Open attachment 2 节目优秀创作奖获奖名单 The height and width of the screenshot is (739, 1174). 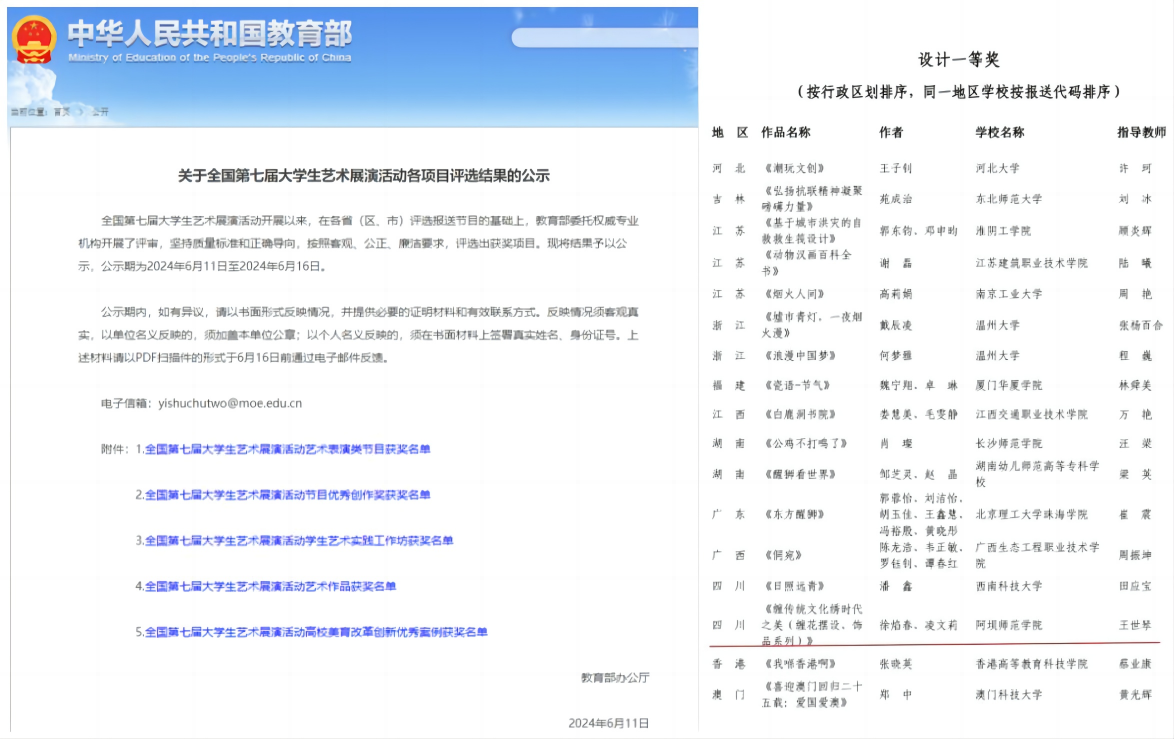coord(287,495)
